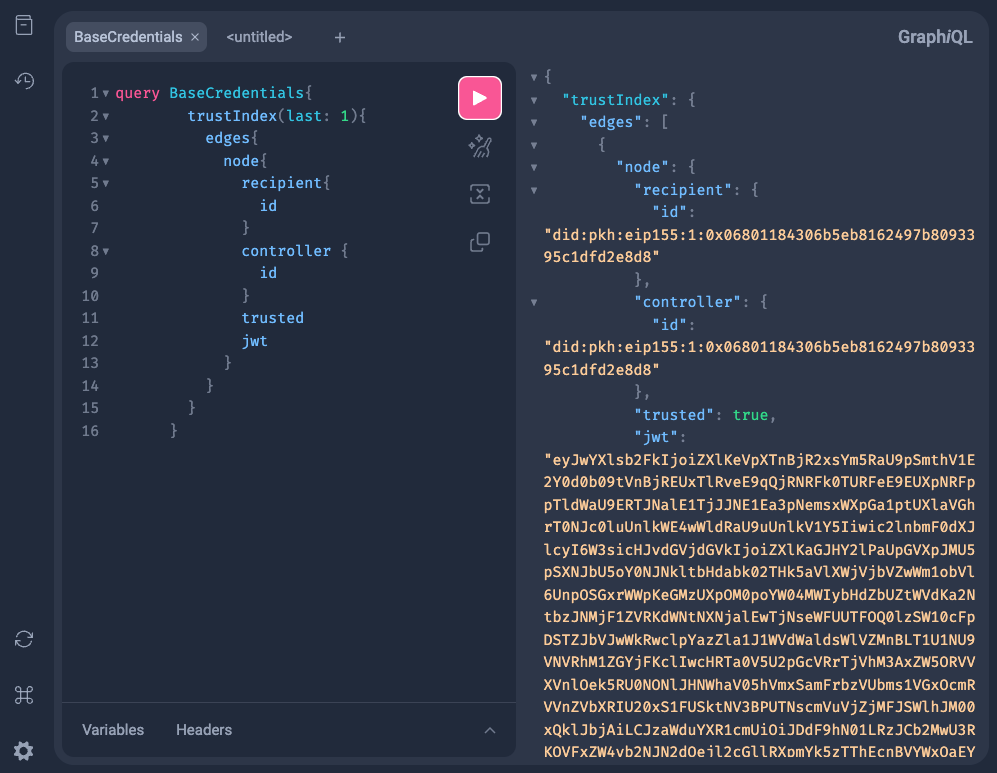Collapse "controller" object in the response pane

[534, 303]
